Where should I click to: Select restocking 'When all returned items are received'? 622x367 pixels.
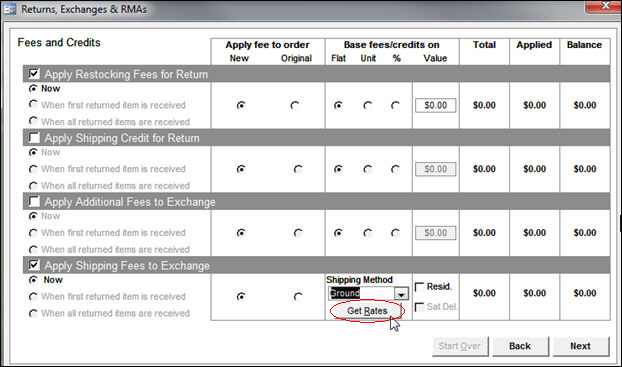pyautogui.click(x=33, y=121)
